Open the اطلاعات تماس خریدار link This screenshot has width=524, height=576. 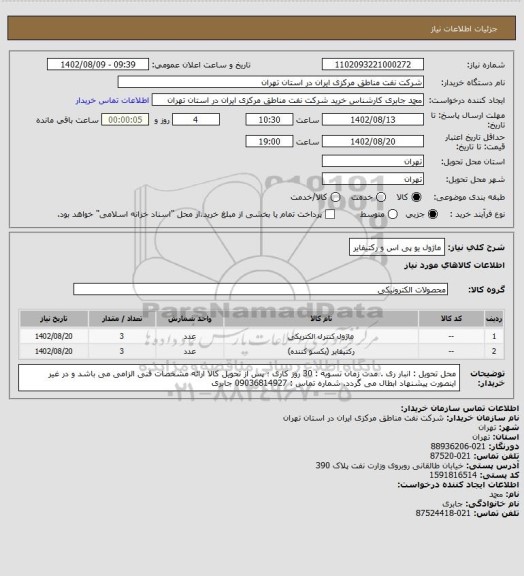point(112,100)
